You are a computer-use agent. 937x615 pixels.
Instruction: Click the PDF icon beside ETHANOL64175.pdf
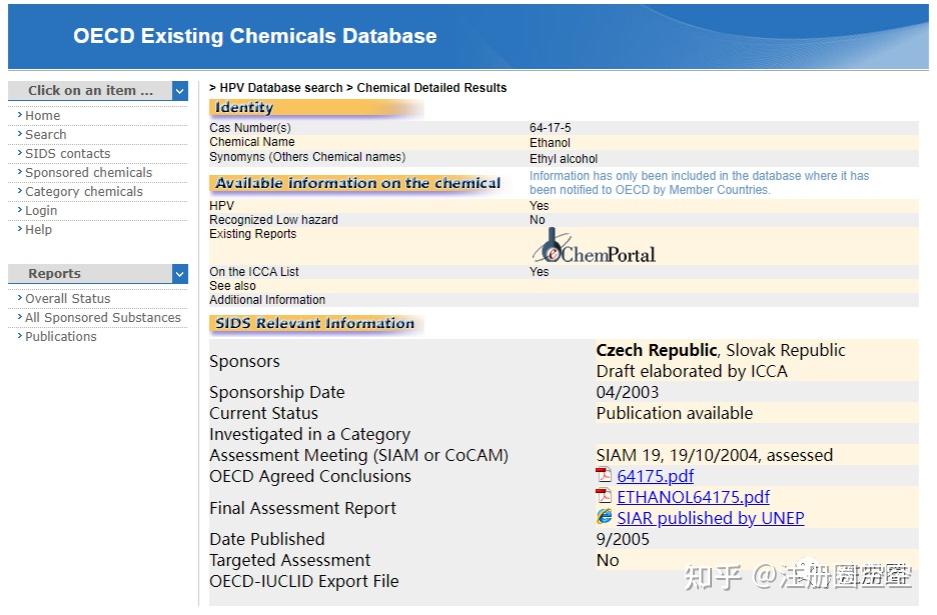coord(604,496)
